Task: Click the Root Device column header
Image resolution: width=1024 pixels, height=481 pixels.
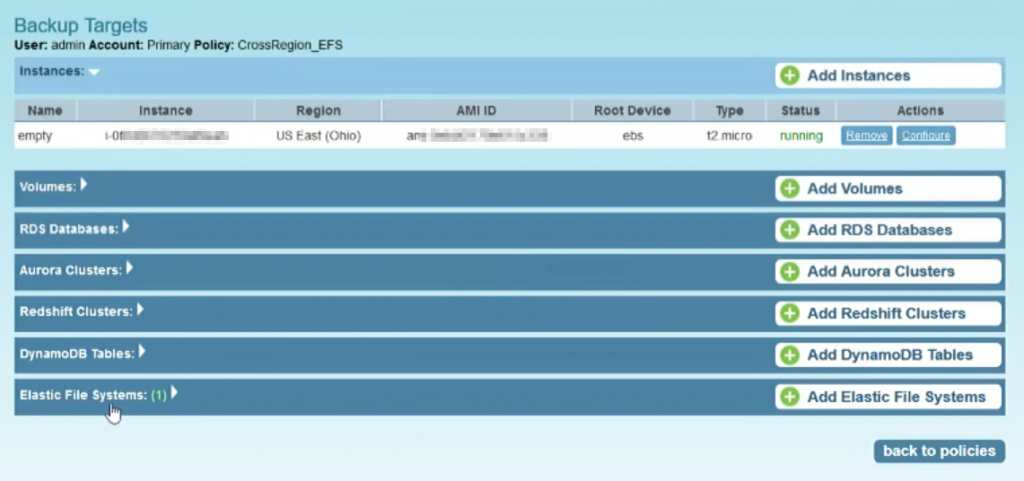Action: click(x=632, y=110)
